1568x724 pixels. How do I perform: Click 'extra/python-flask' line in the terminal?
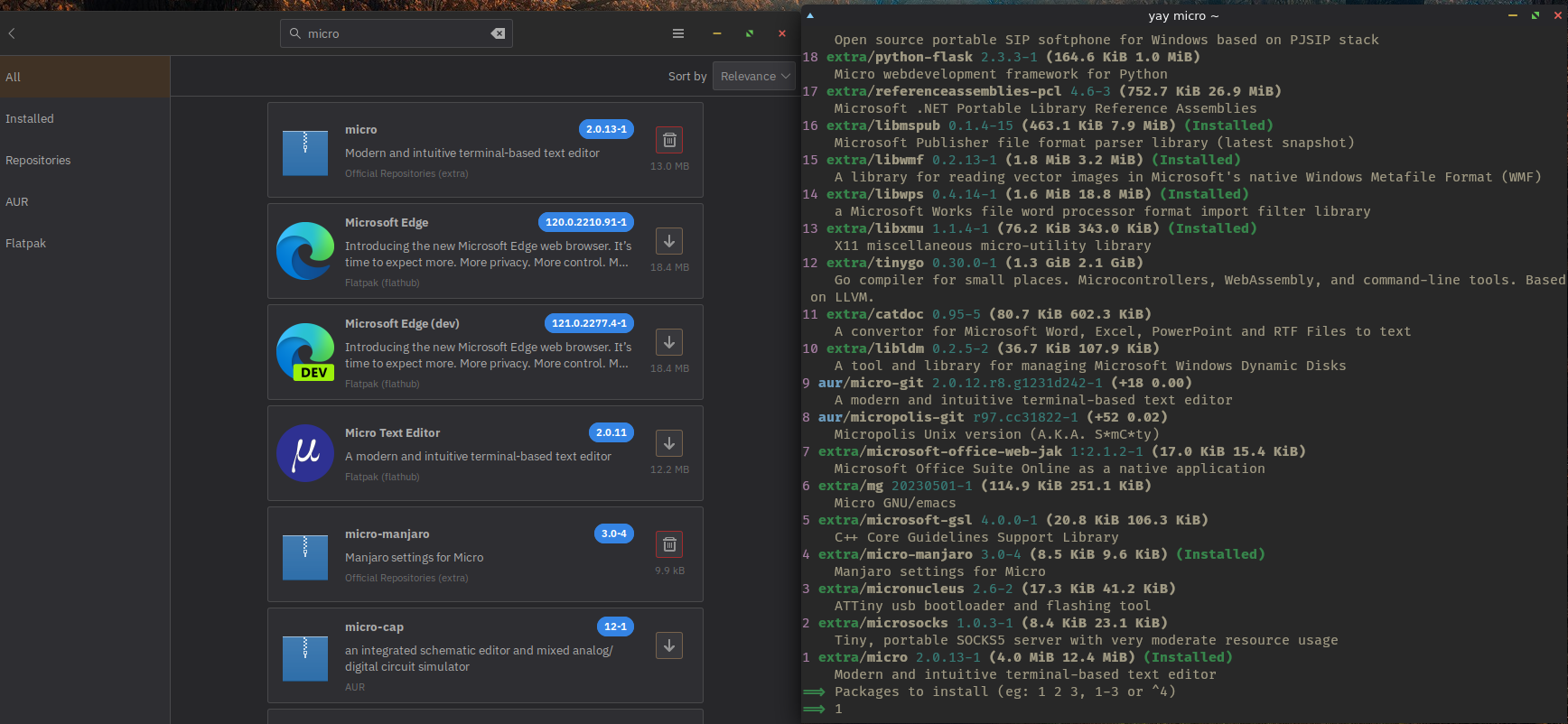point(900,57)
